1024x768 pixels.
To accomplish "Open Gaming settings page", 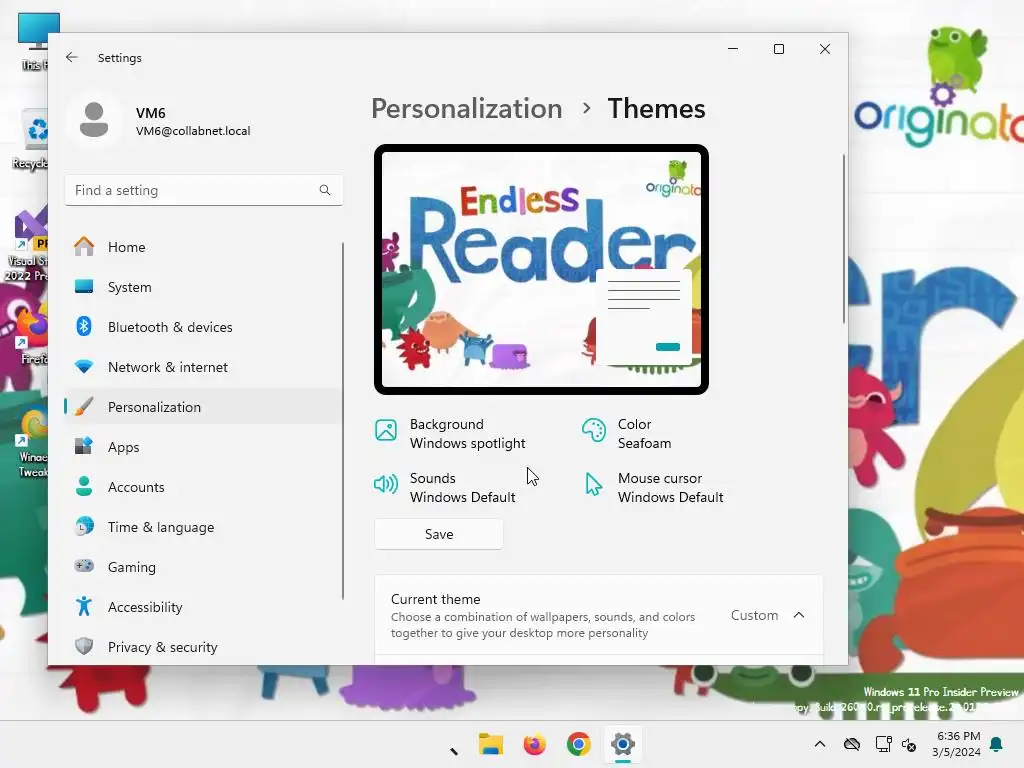I will coord(203,566).
